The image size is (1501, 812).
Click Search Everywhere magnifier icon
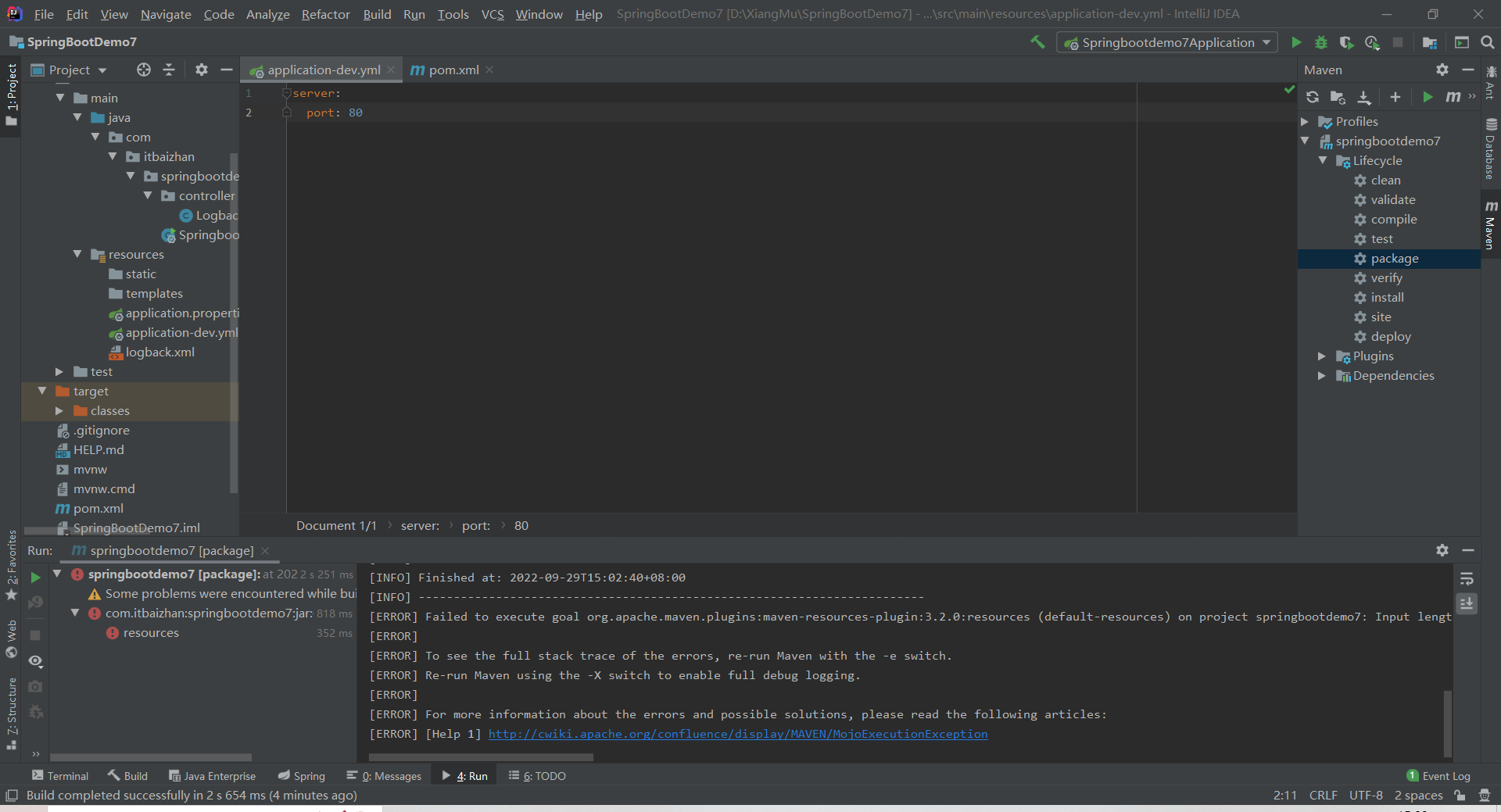[1487, 42]
